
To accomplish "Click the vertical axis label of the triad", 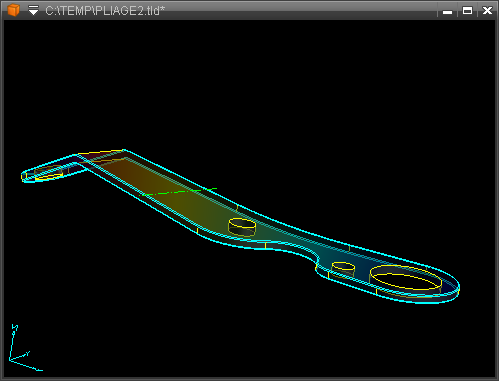I will point(15,327).
